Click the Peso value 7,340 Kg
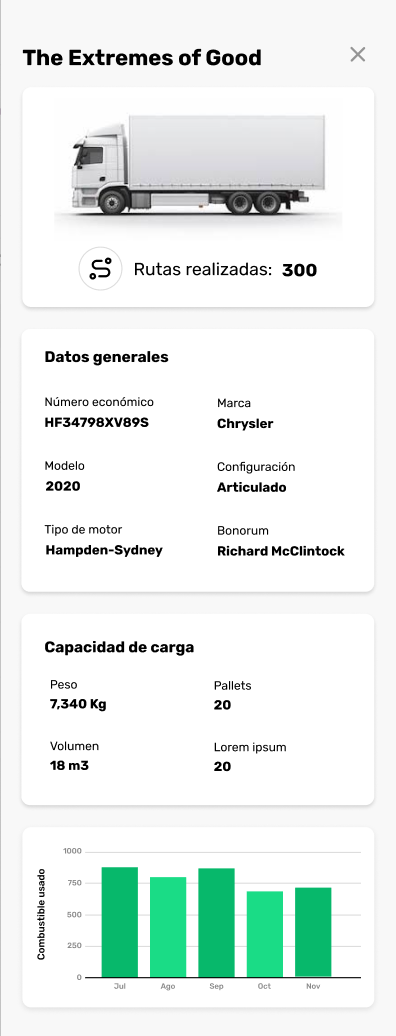Image resolution: width=396 pixels, height=1036 pixels. click(x=78, y=704)
